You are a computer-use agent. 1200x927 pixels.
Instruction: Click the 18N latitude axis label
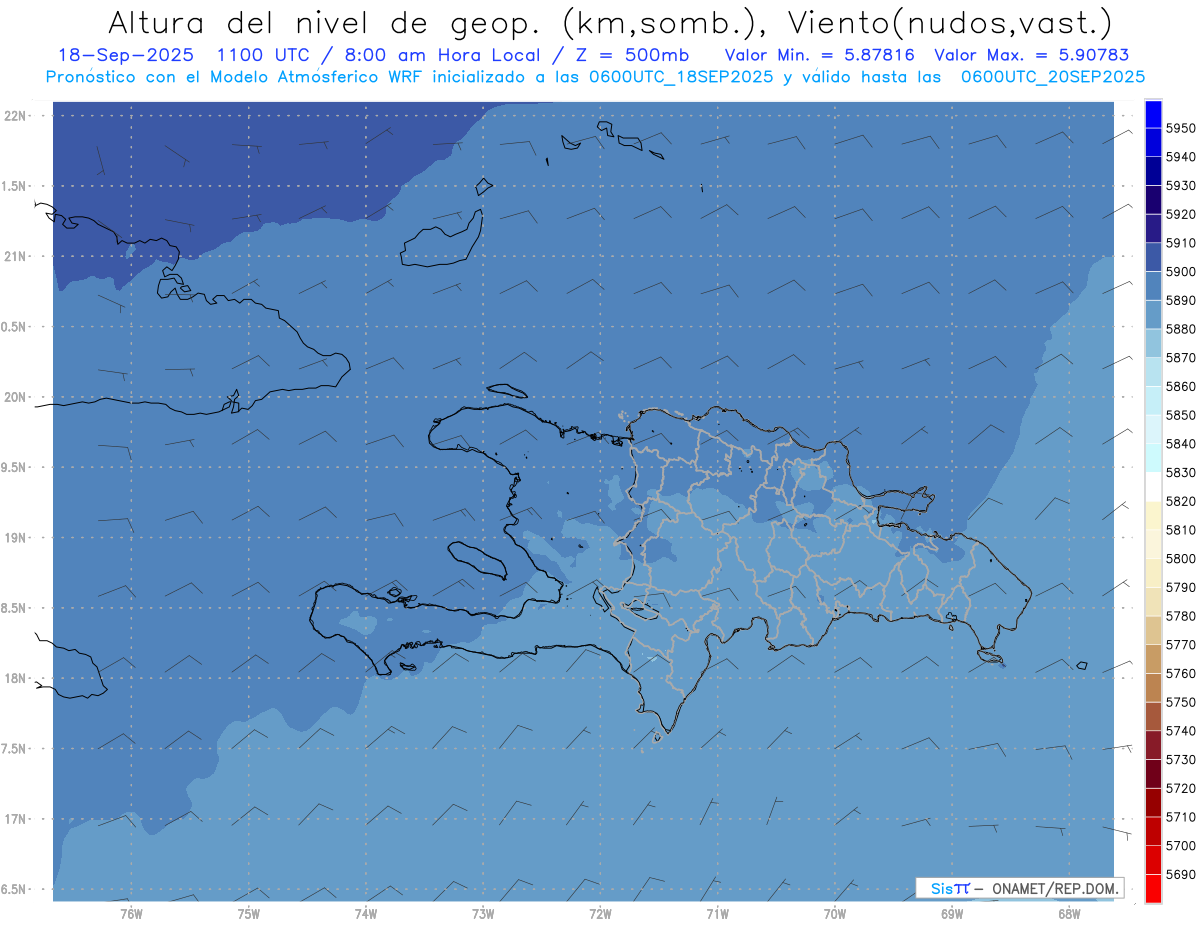[x=17, y=678]
